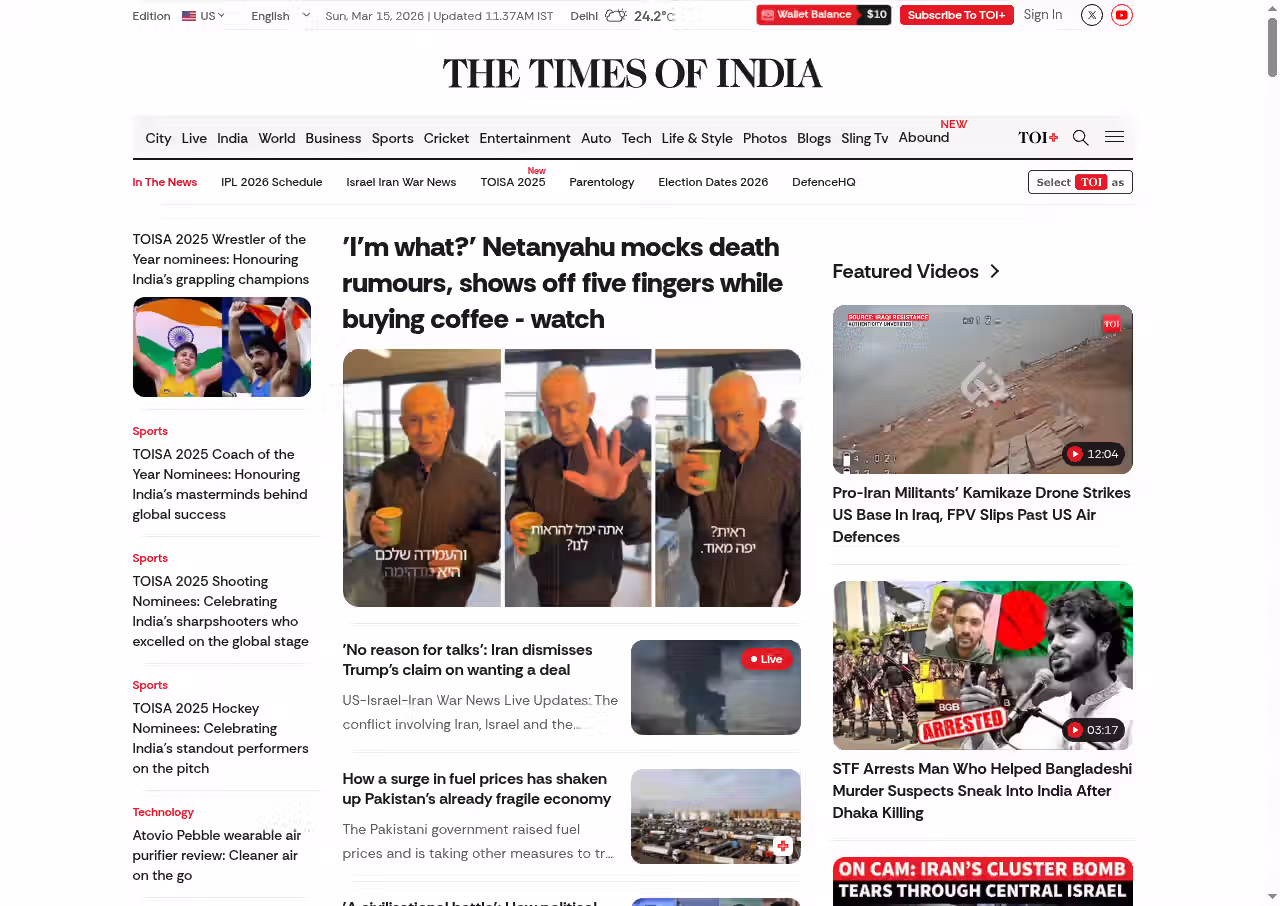Open the hamburger menu icon
Image resolution: width=1280 pixels, height=906 pixels.
(1114, 137)
